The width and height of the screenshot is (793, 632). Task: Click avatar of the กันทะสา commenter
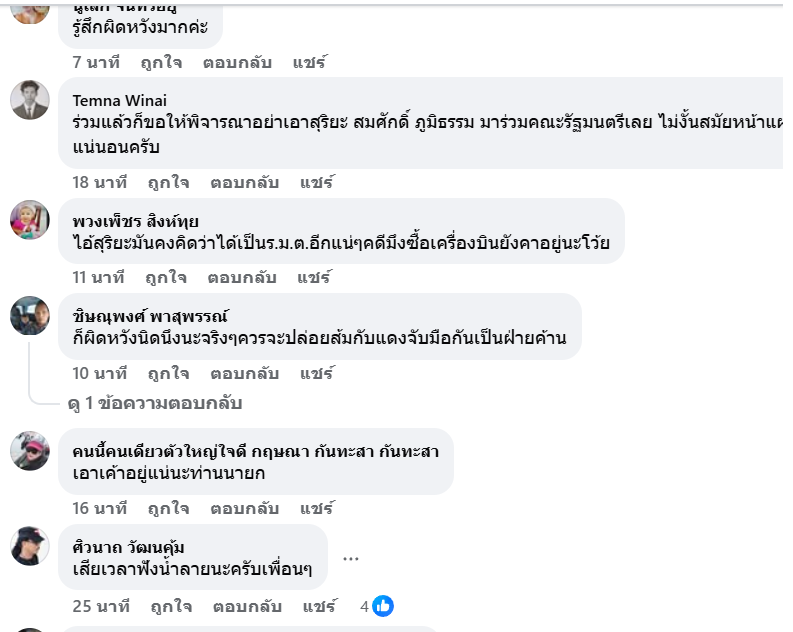tap(30, 450)
